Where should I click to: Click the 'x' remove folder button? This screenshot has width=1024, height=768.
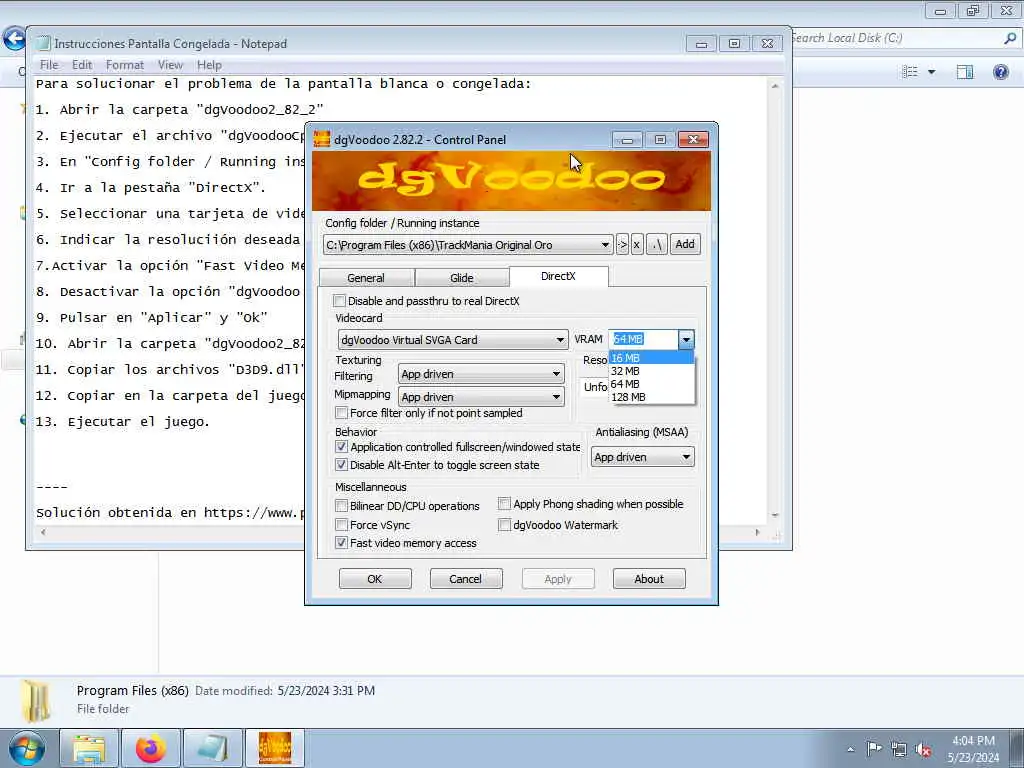[x=637, y=245]
